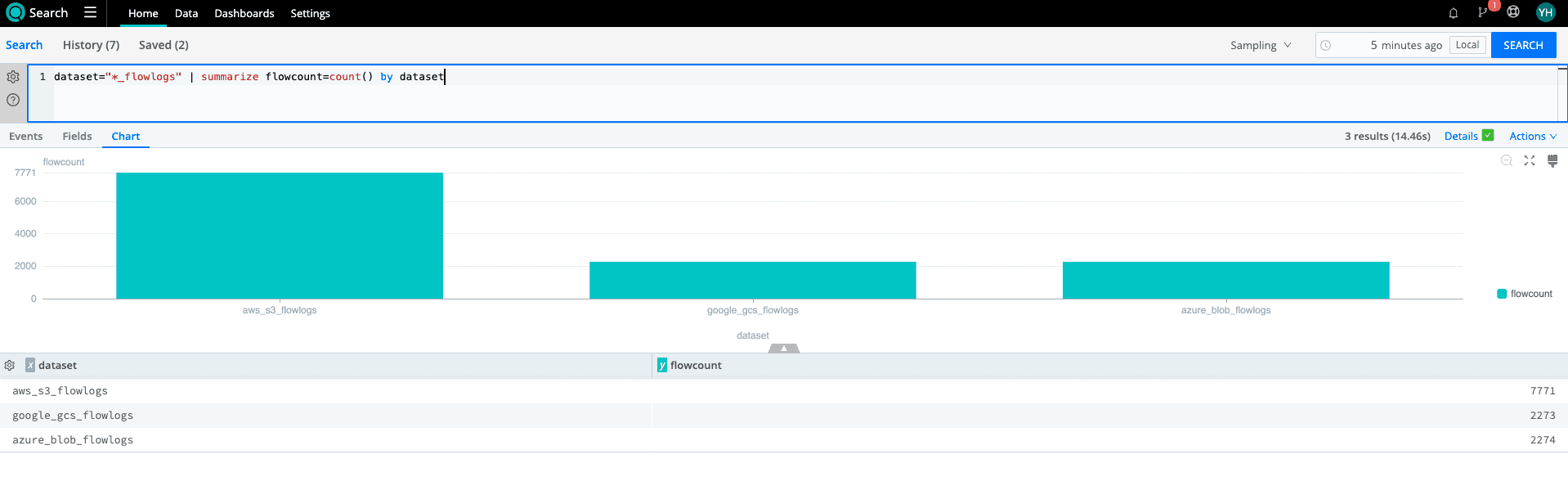Open the branch icon with red badge
The width and height of the screenshot is (1568, 504).
pos(1482,12)
